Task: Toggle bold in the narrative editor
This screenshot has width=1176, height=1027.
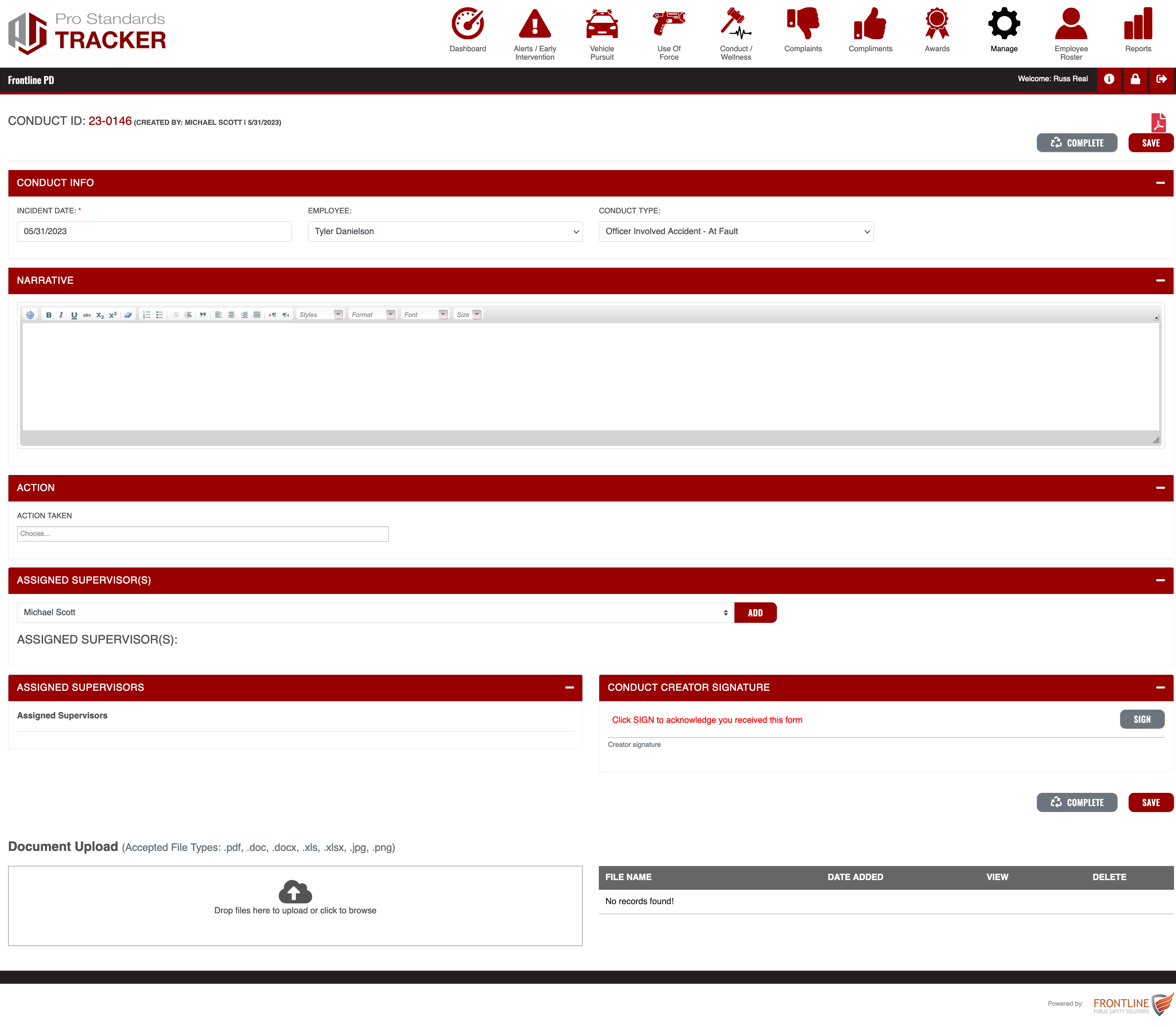Action: [49, 315]
